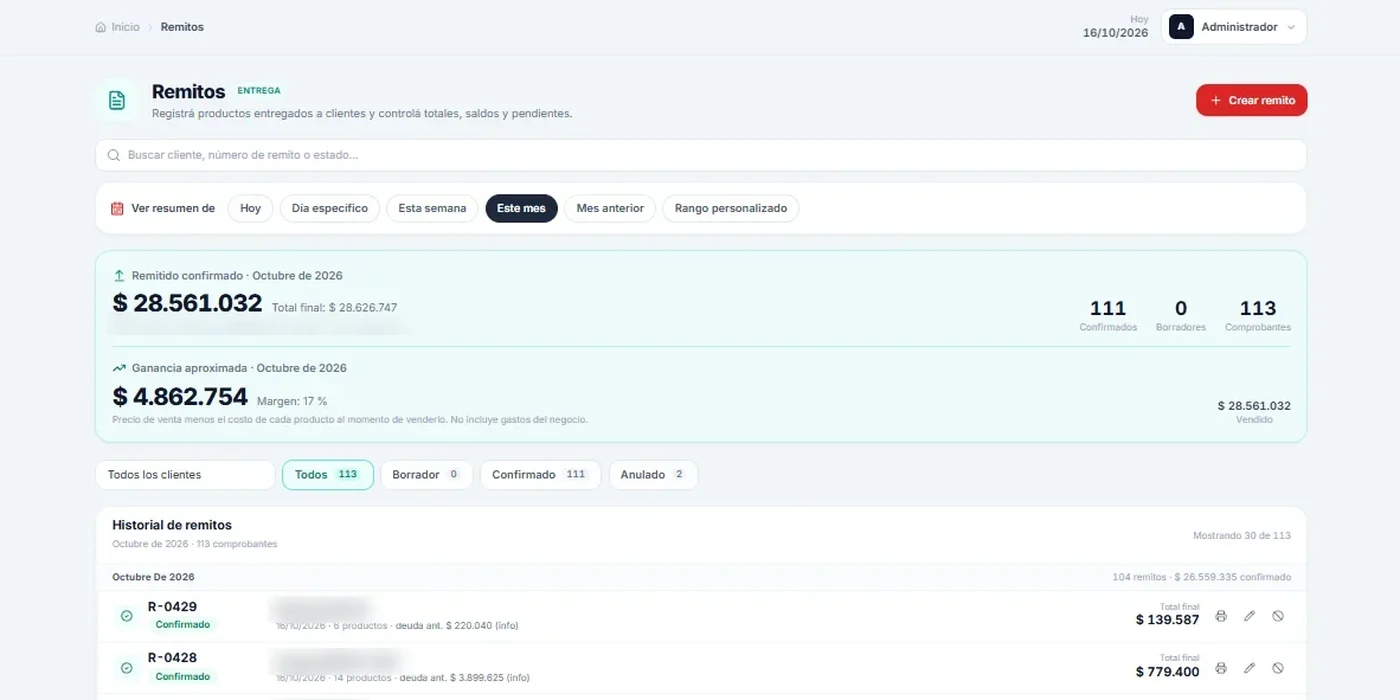The height and width of the screenshot is (700, 1400).
Task: Void remito R-0429 with the cancel icon
Action: (x=1278, y=616)
